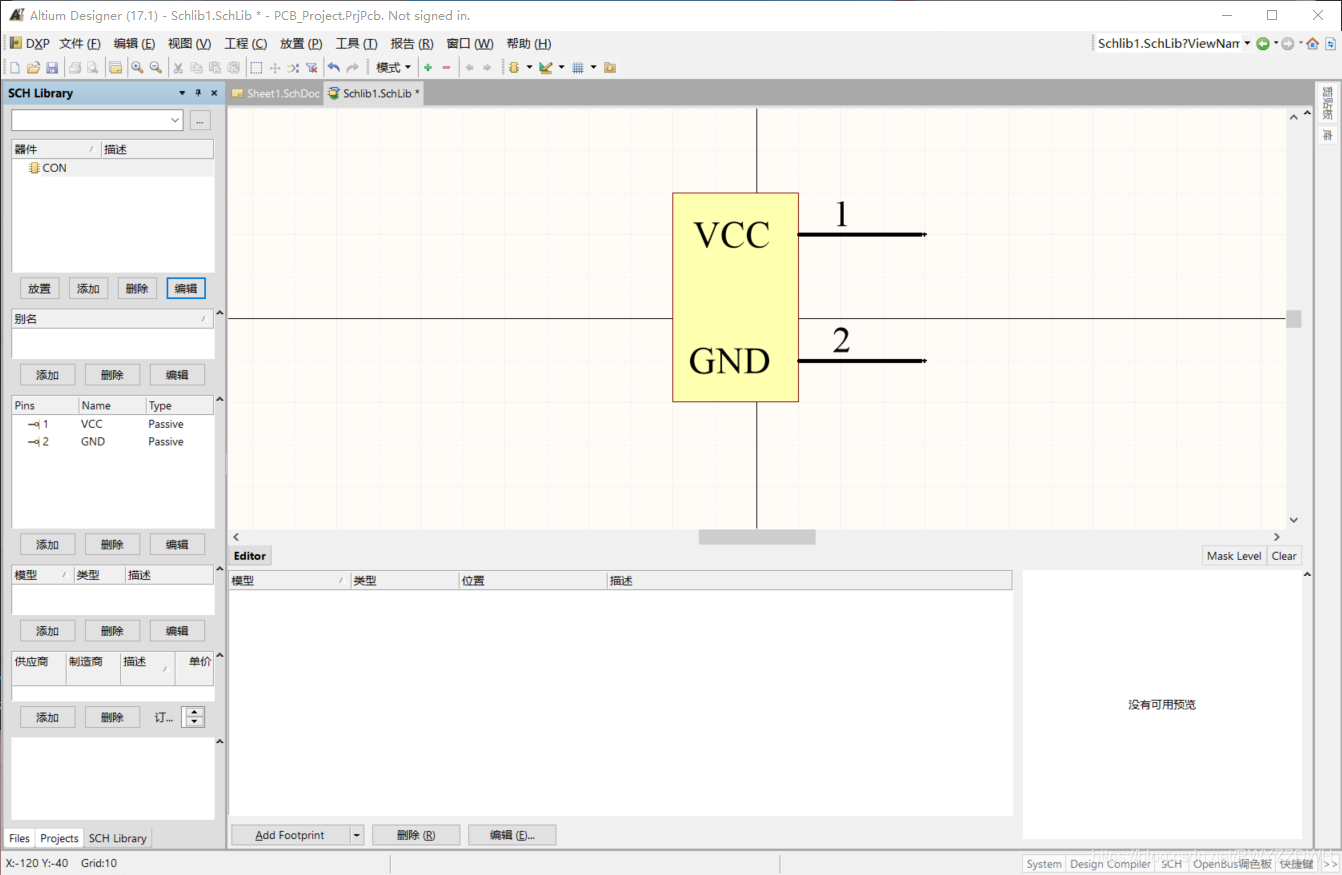Screen dimensions: 1342x875
Task: Open the SCH Library panel options arrow
Action: pos(182,93)
